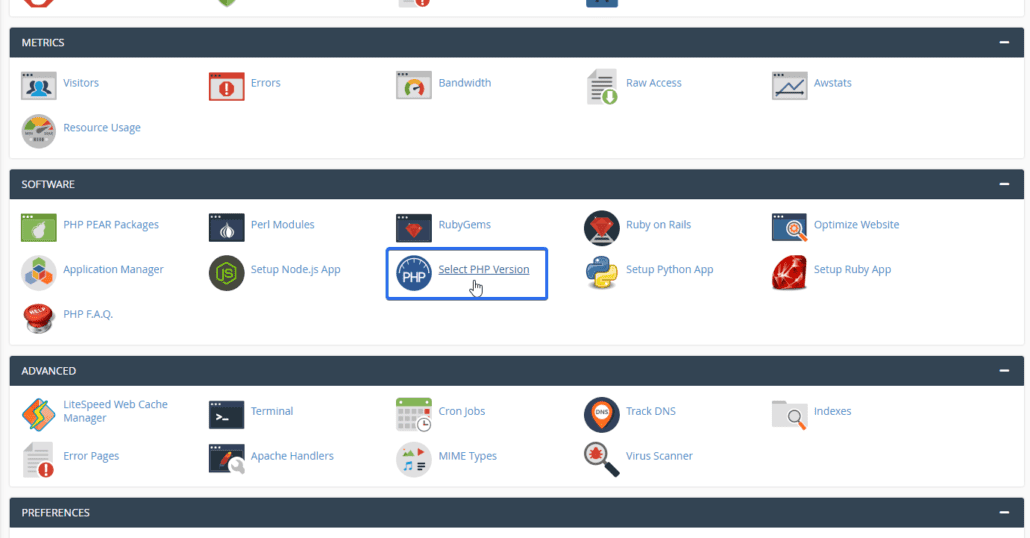1030x538 pixels.
Task: Open the PHP F.A.Q. link
Action: (x=88, y=314)
